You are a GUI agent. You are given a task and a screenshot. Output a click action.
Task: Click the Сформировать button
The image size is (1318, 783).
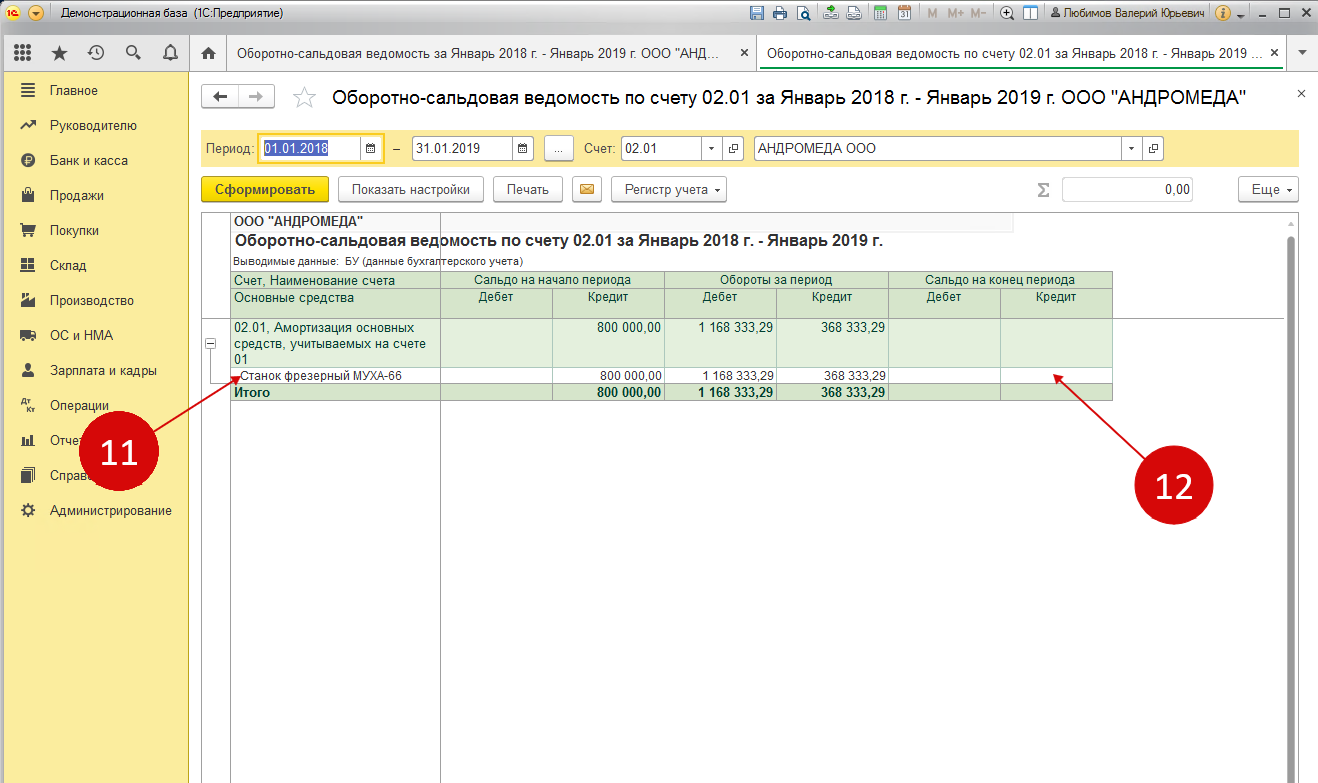pyautogui.click(x=265, y=189)
